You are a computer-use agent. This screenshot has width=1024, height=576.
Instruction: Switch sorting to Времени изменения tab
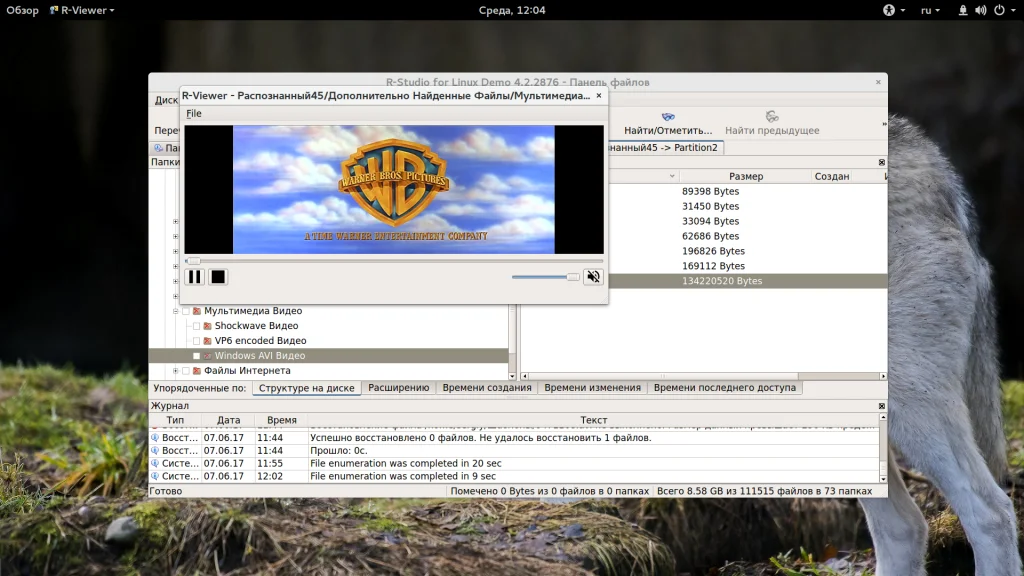(x=592, y=388)
